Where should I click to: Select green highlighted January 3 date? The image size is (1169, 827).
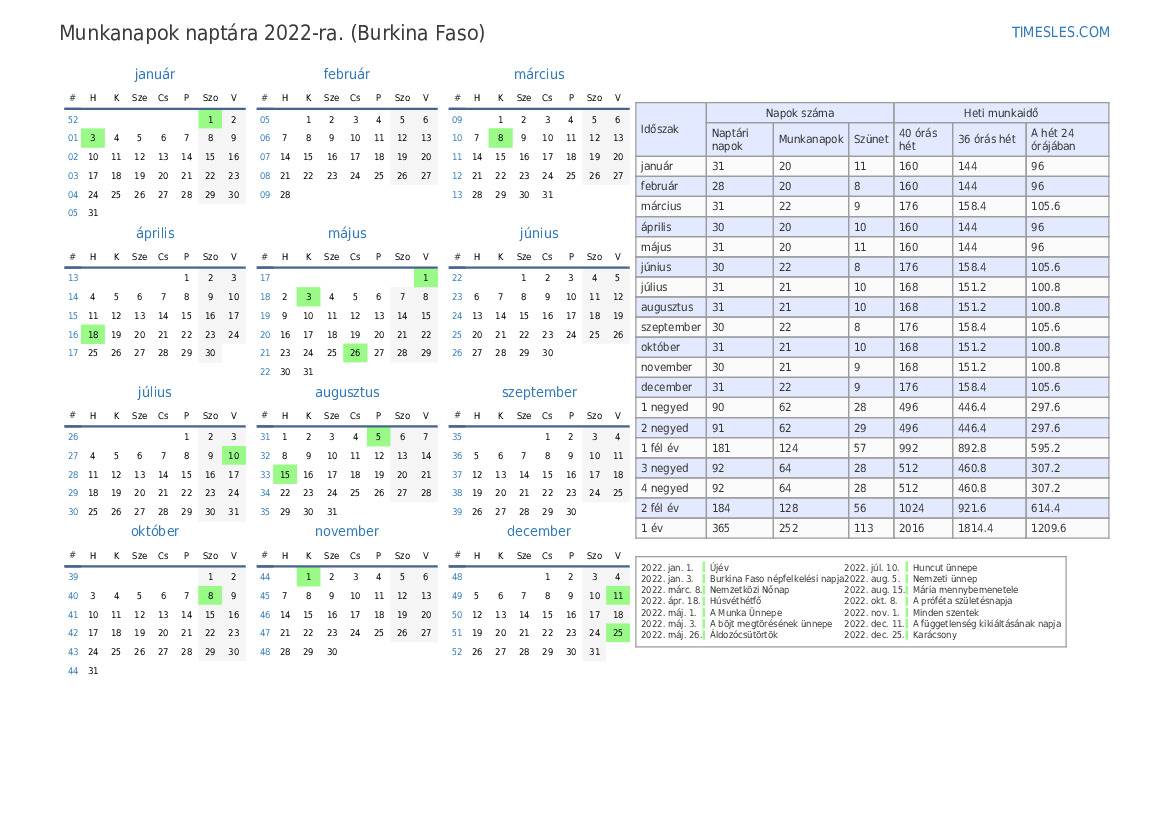point(93,138)
